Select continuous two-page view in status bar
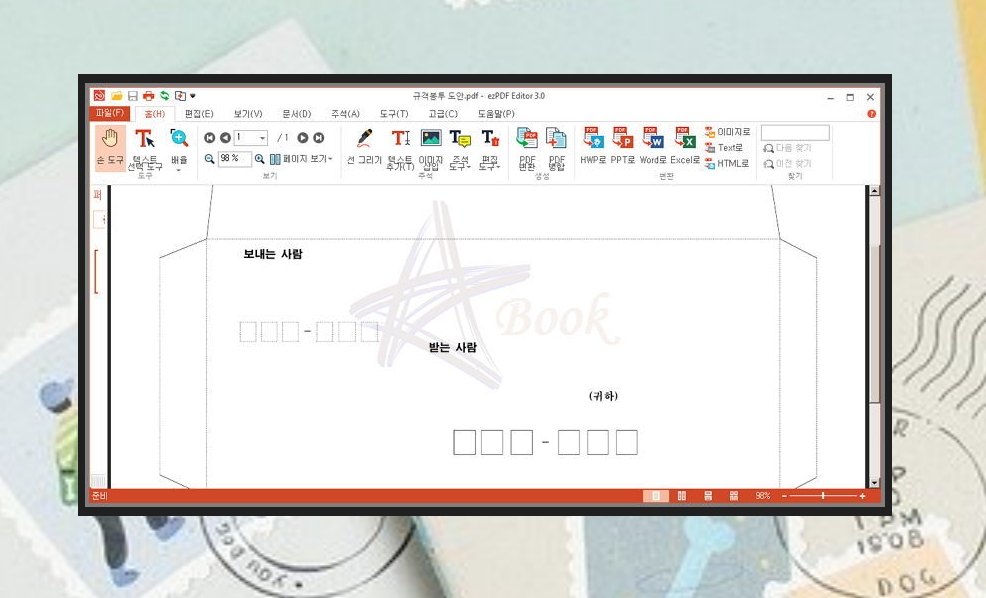The height and width of the screenshot is (598, 986). tap(734, 496)
